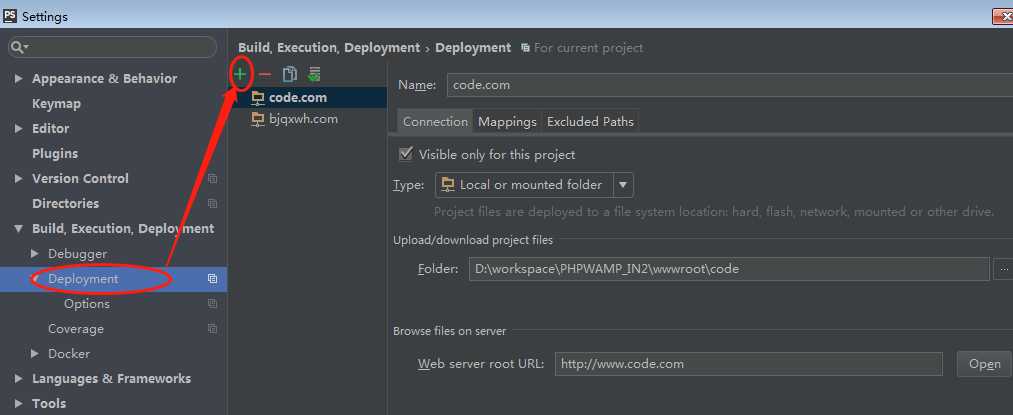Click the Web server root URL field
Viewport: 1013px width, 415px height.
click(x=748, y=364)
